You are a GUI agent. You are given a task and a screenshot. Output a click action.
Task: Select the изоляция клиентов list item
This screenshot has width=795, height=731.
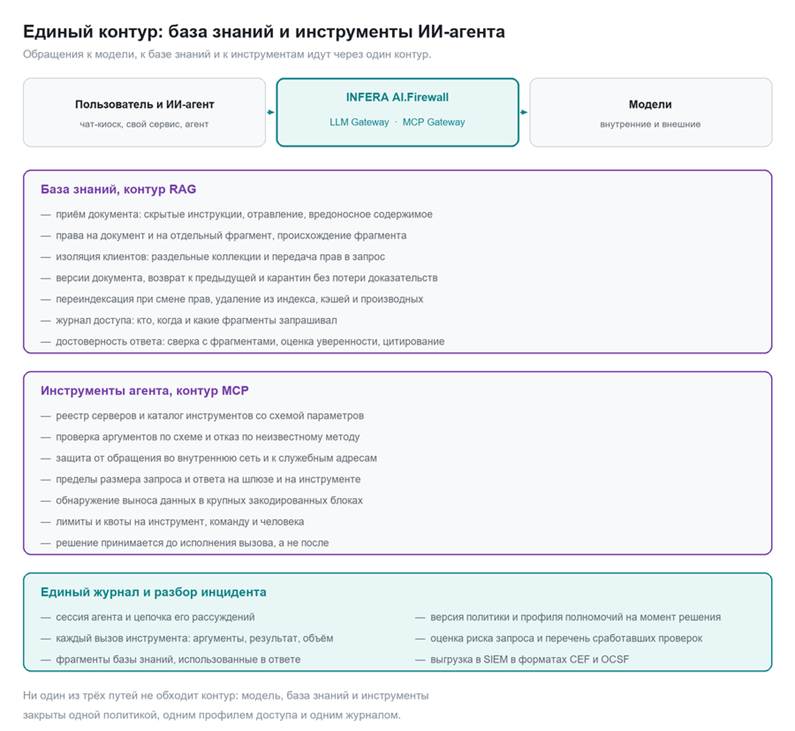coord(213,257)
